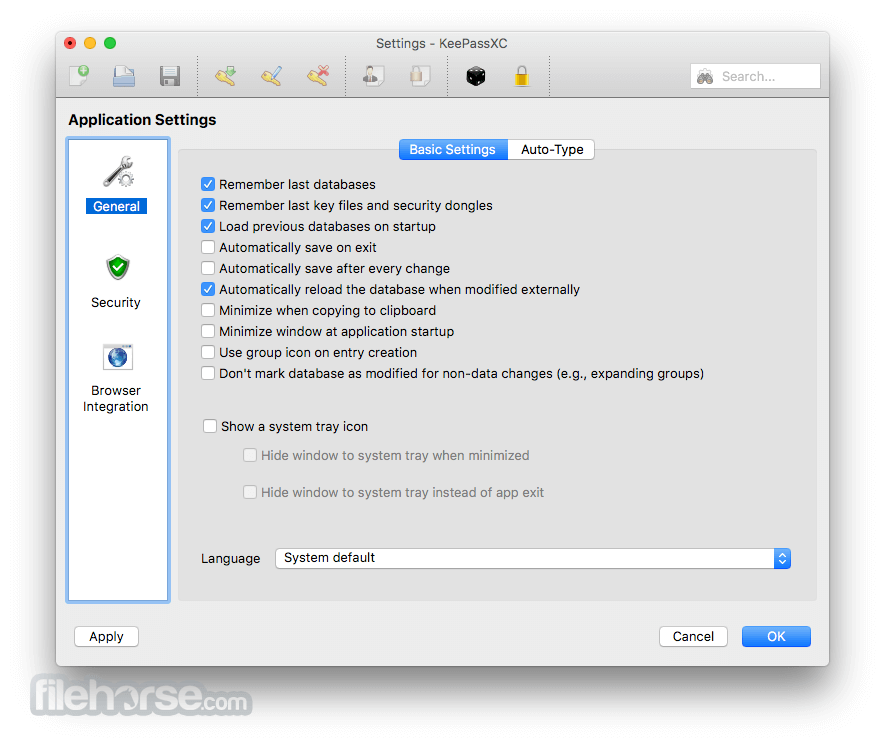Open the password generator dice icon
Viewport: 885px width, 746px height.
(x=476, y=76)
